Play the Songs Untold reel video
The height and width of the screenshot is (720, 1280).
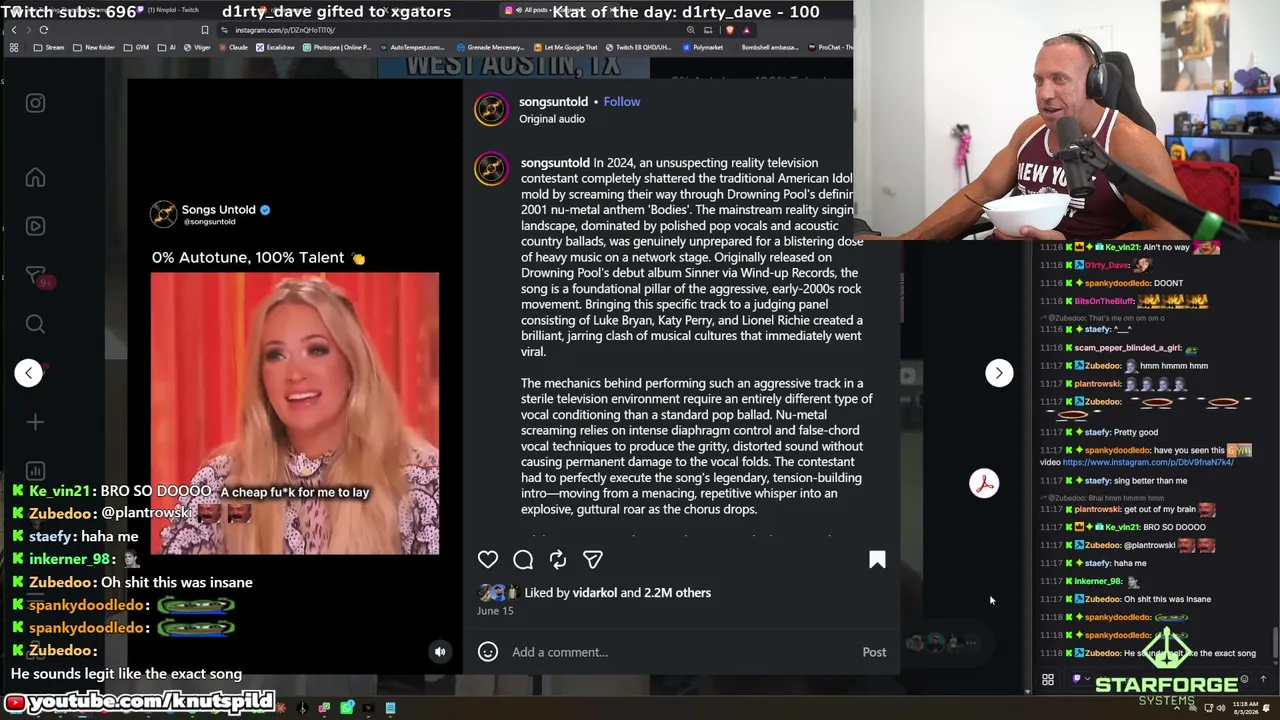pyautogui.click(x=295, y=413)
